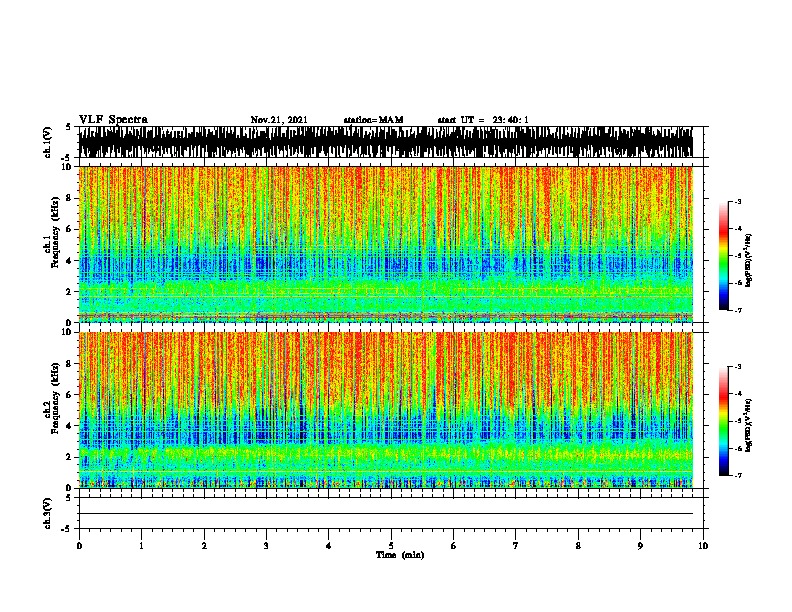Click the "2" kHz tick of ch.2 panel
The width and height of the screenshot is (792, 612).
click(70, 457)
